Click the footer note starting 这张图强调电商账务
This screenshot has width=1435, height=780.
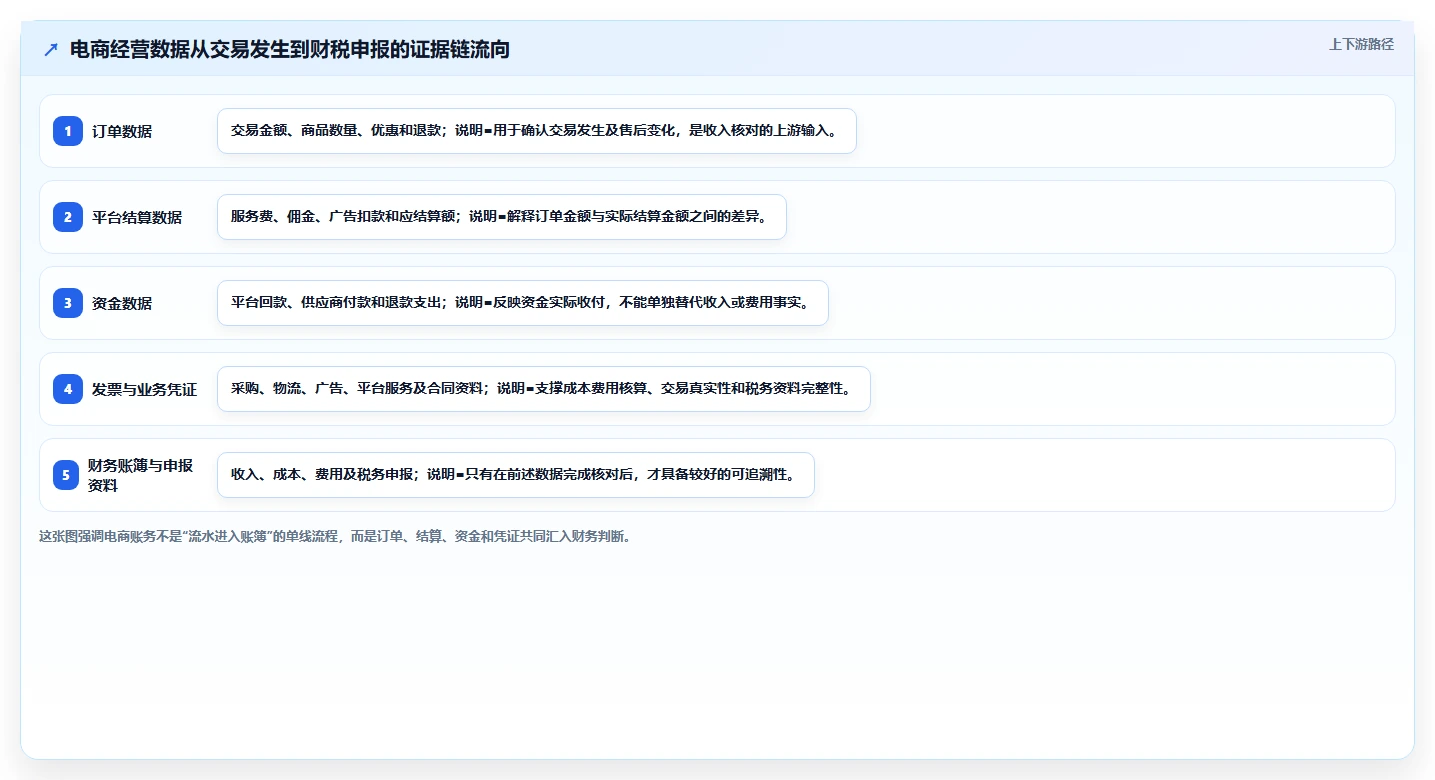(335, 536)
